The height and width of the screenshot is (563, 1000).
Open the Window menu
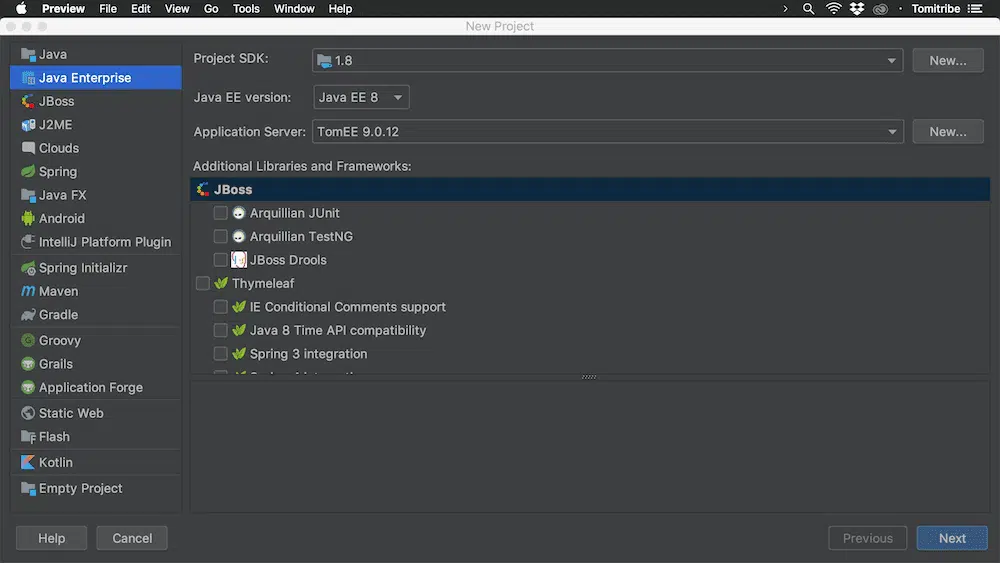294,9
